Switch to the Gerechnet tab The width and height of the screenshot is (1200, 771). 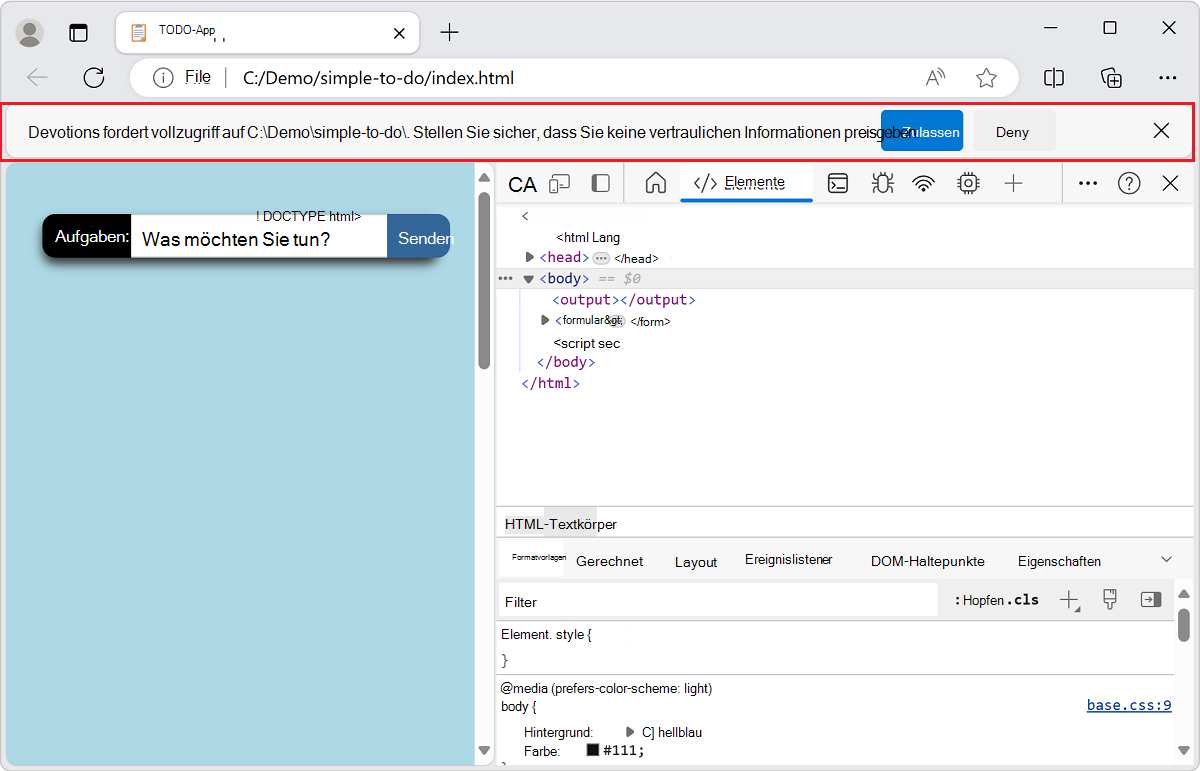[x=609, y=561]
